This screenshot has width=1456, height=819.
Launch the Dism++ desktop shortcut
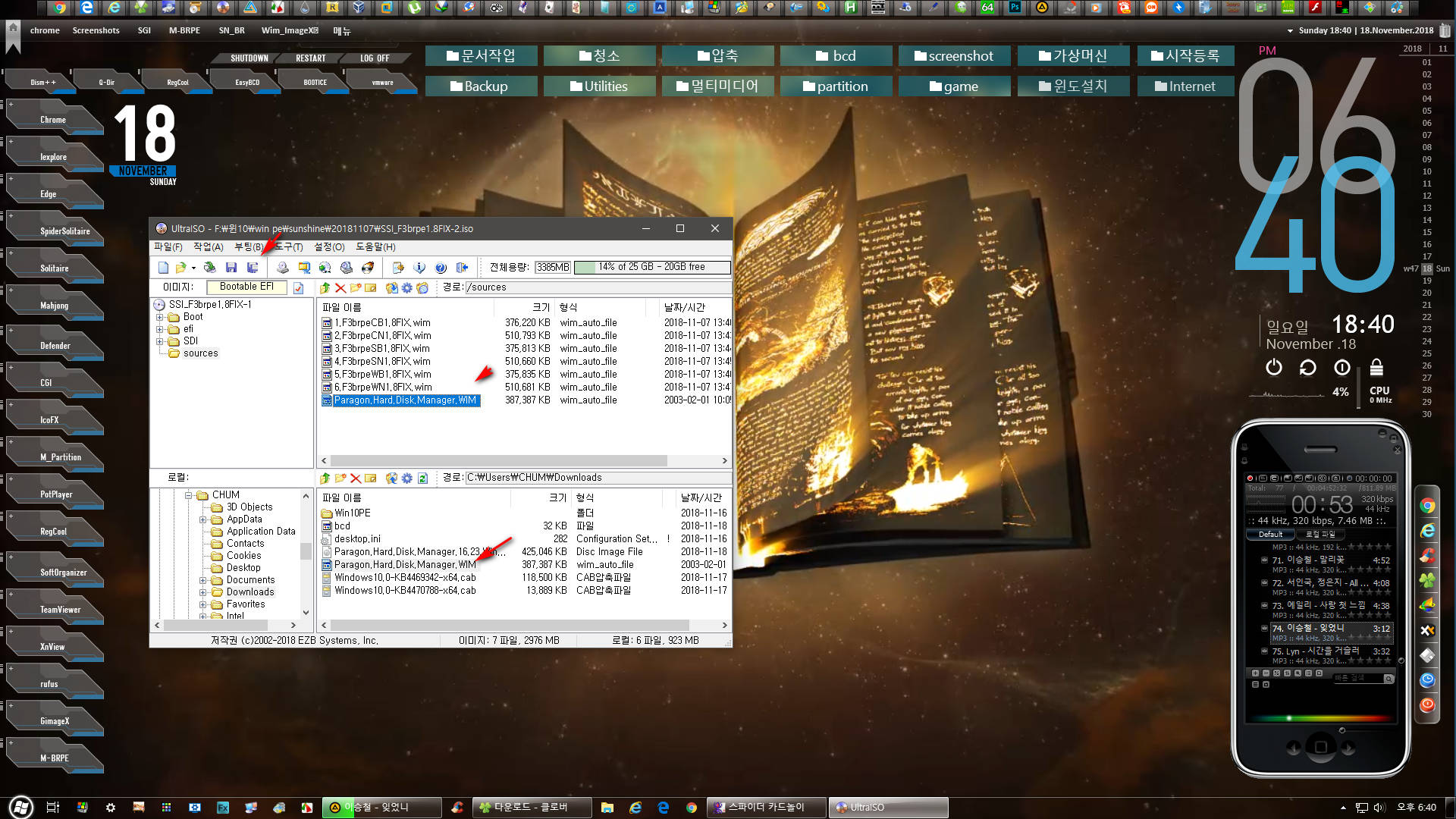(x=42, y=82)
